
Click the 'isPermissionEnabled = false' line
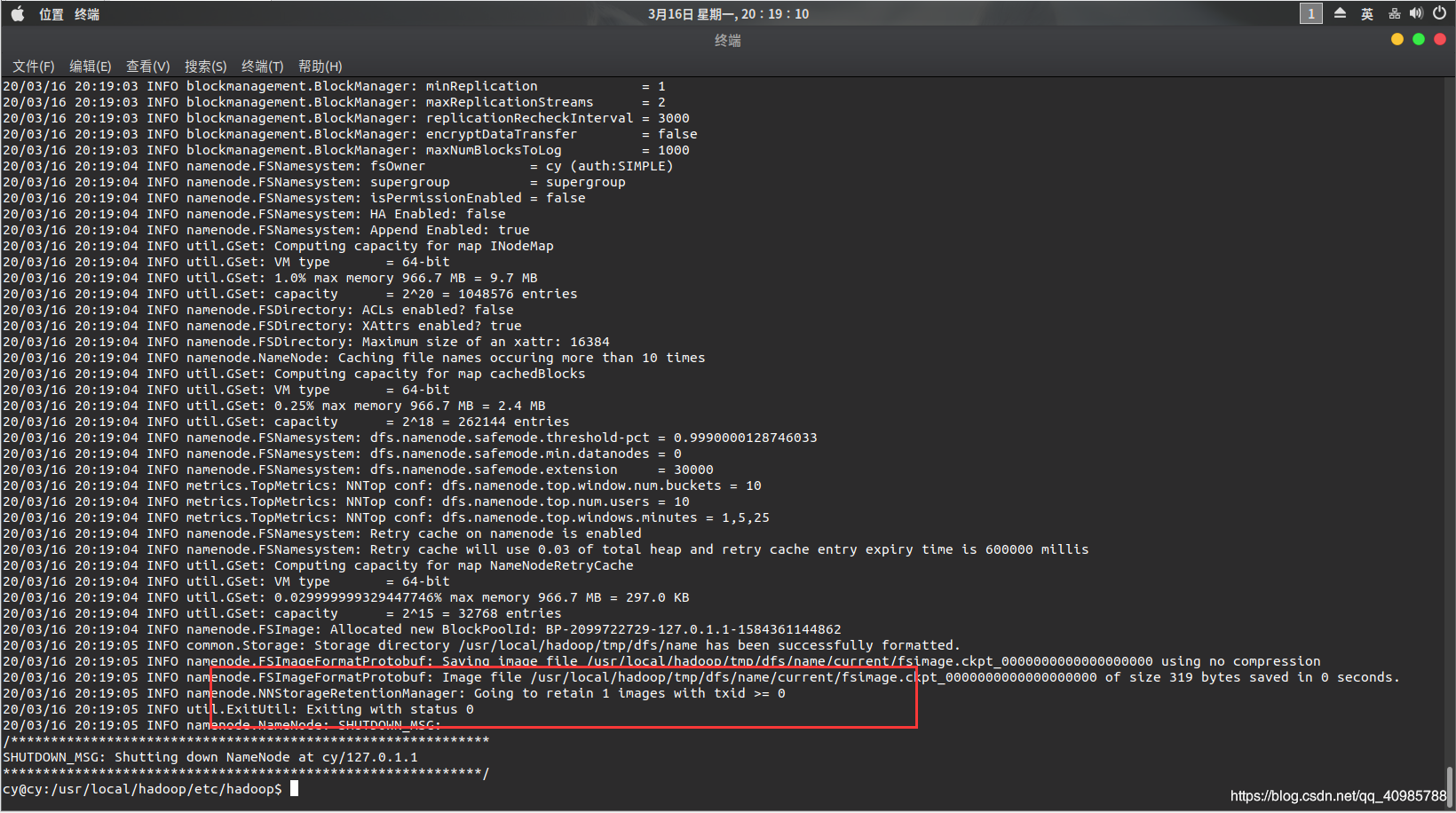pos(478,198)
